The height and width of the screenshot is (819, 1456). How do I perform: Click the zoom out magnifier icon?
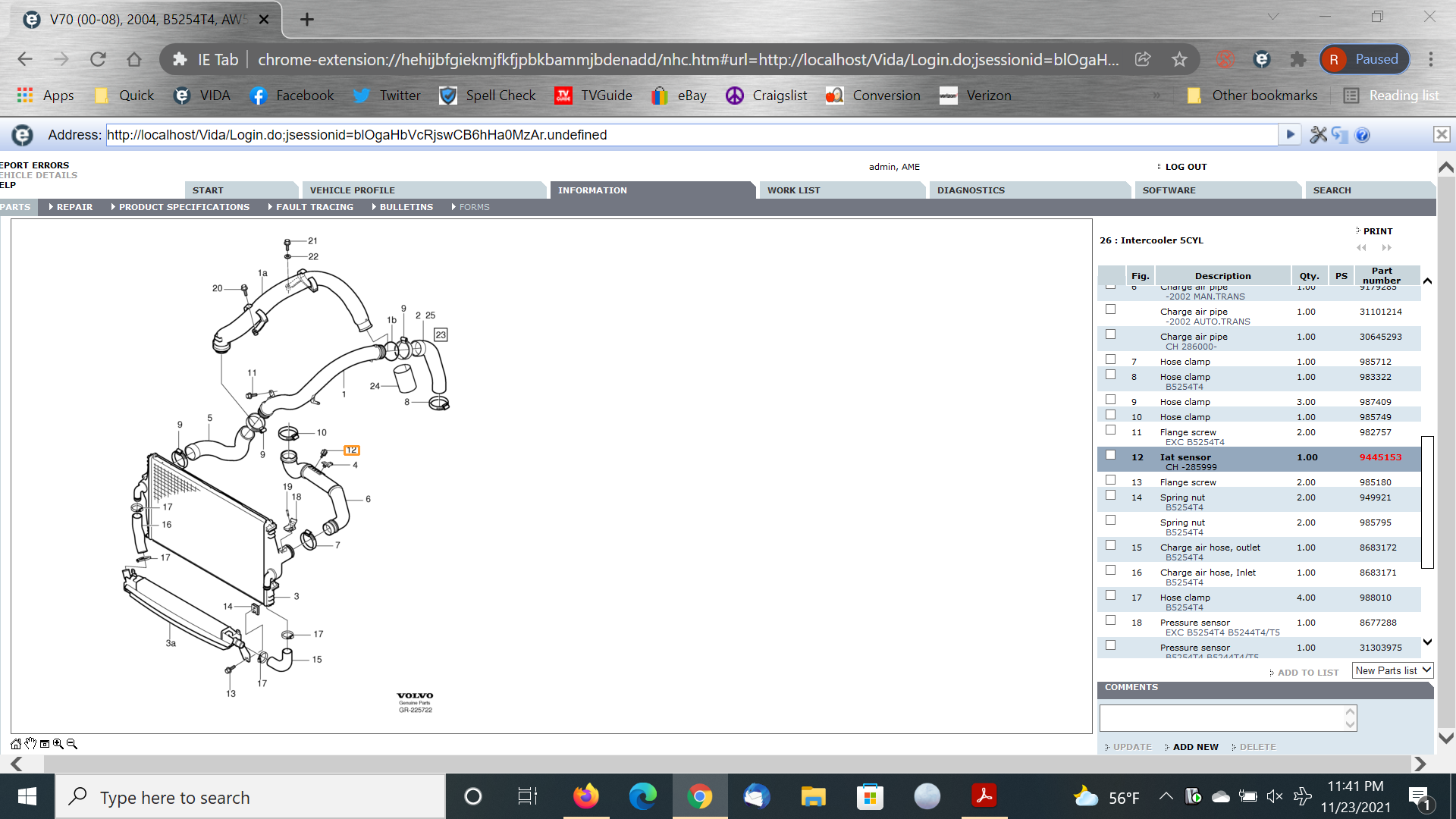(72, 744)
